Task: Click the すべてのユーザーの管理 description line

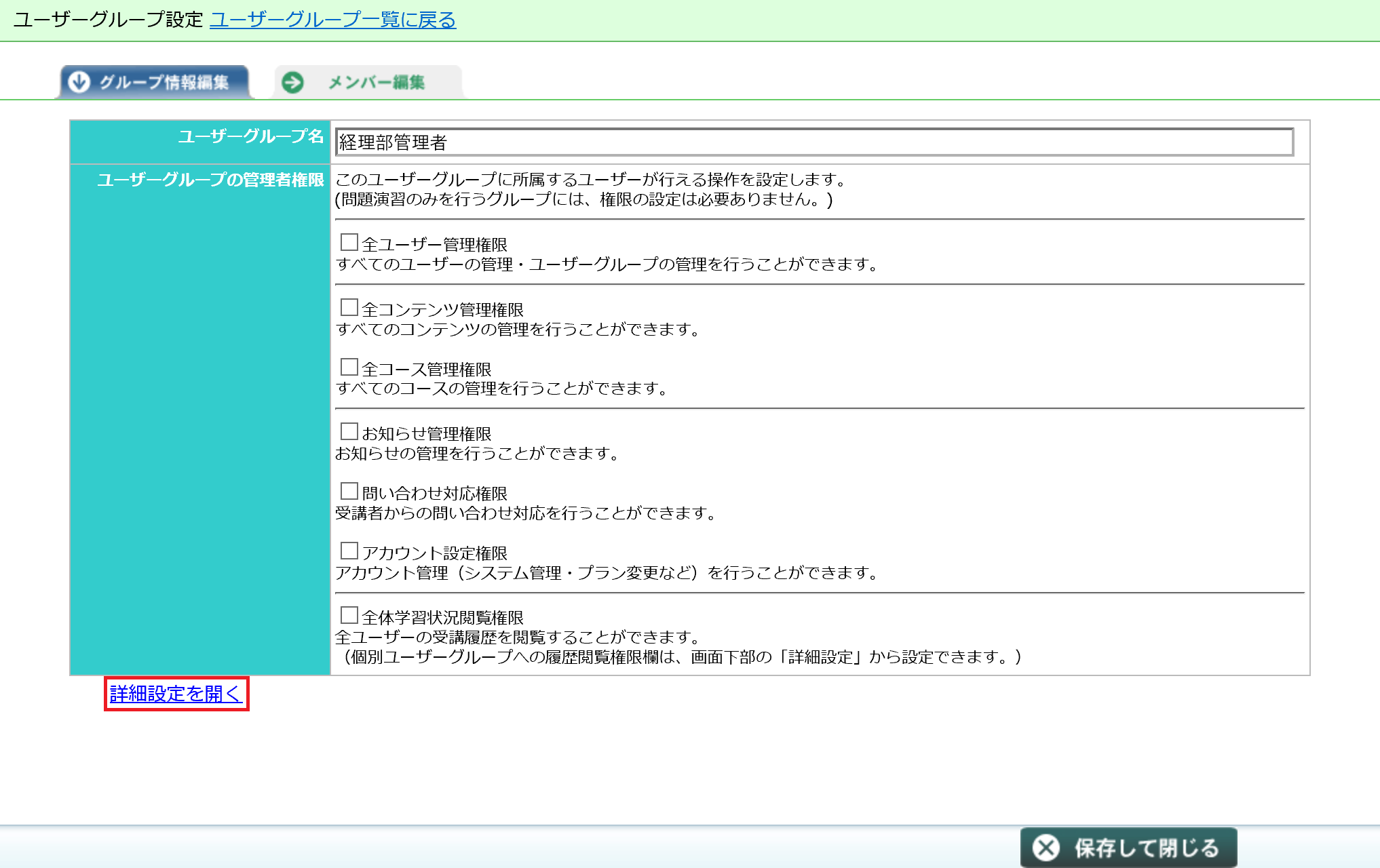Action: (x=608, y=264)
